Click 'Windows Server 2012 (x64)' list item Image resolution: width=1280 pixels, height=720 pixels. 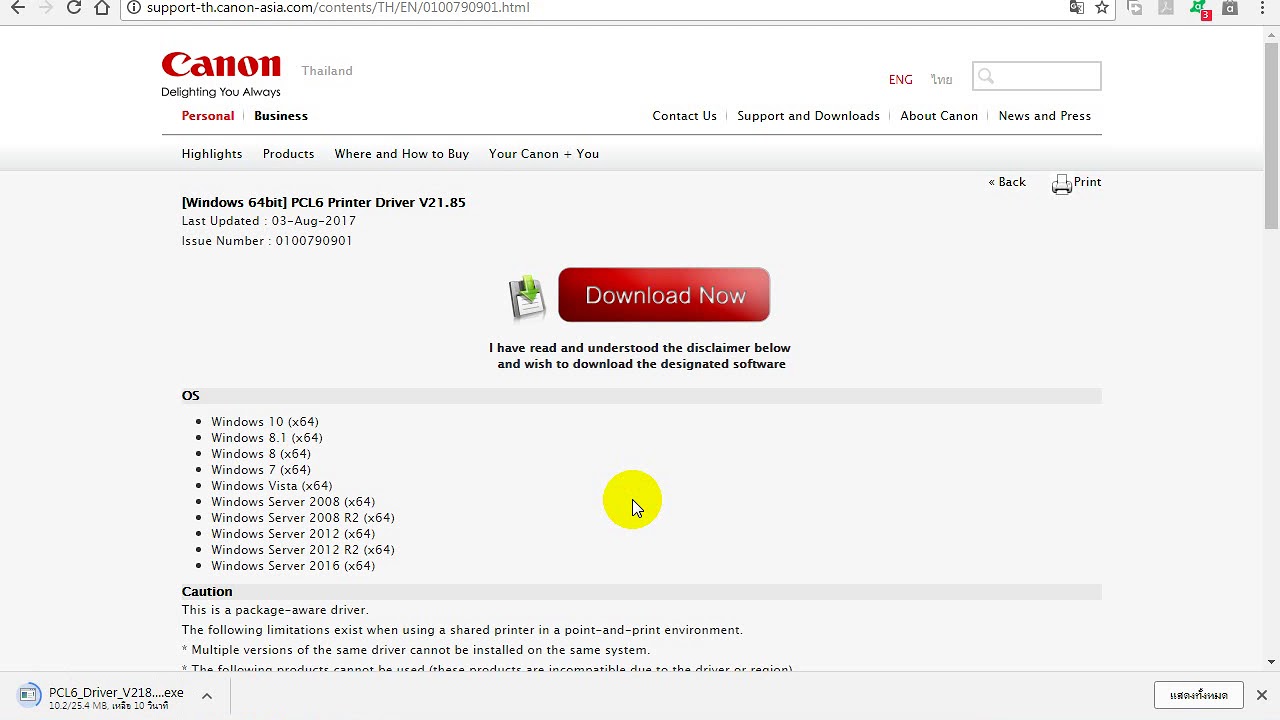(293, 534)
